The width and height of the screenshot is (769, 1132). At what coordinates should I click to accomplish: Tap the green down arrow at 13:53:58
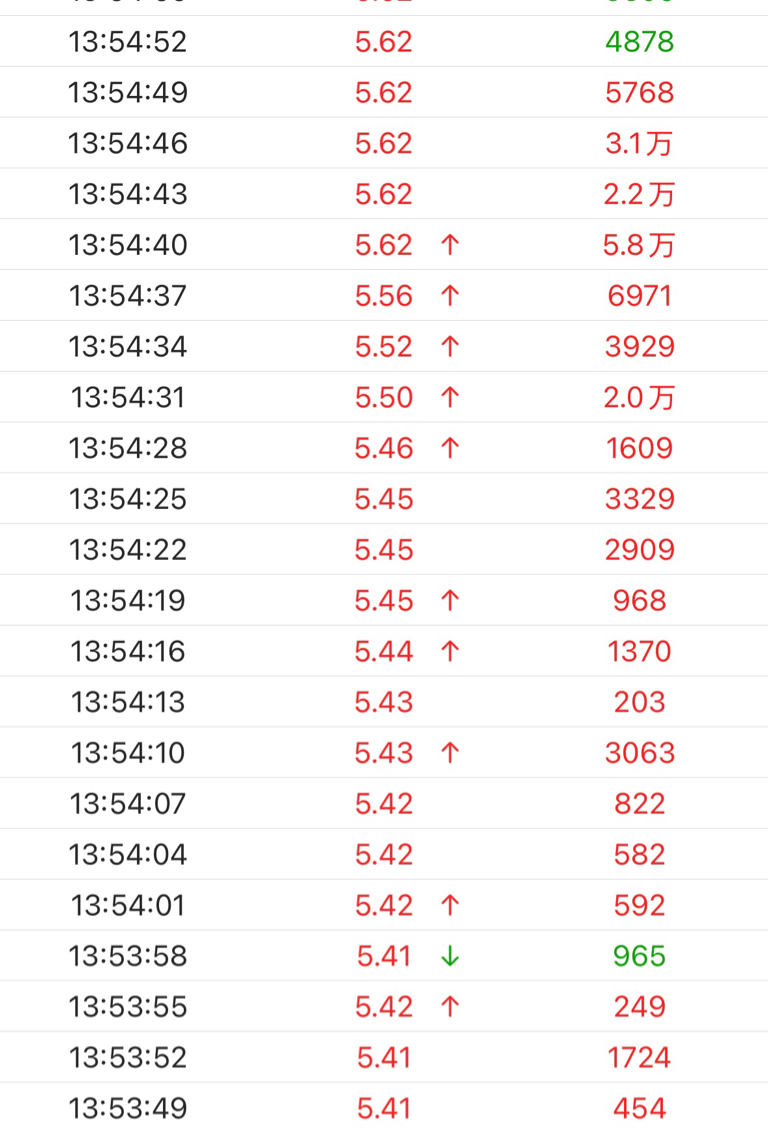(x=450, y=956)
